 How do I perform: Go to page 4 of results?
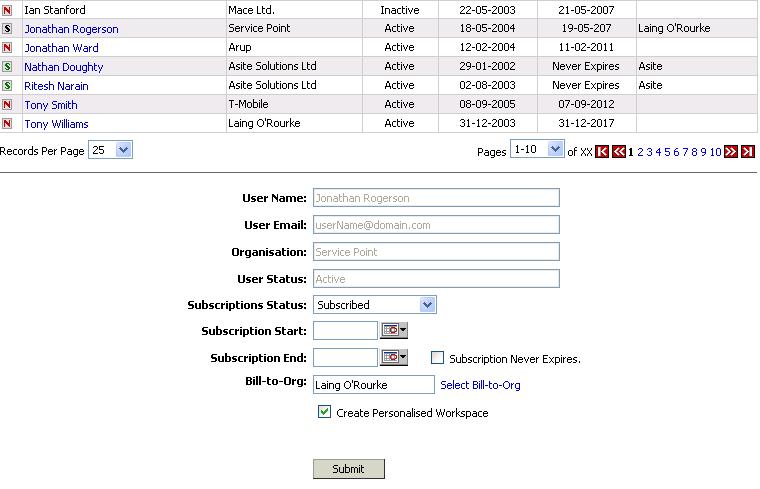[658, 152]
